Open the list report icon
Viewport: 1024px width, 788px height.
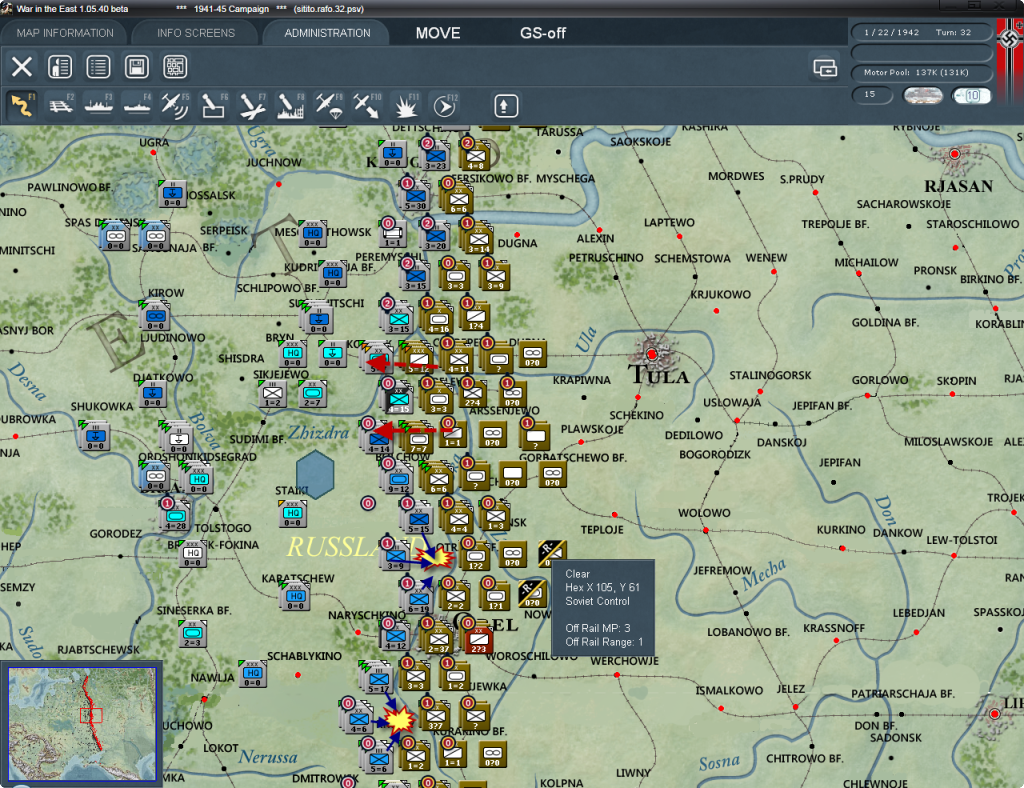(99, 67)
